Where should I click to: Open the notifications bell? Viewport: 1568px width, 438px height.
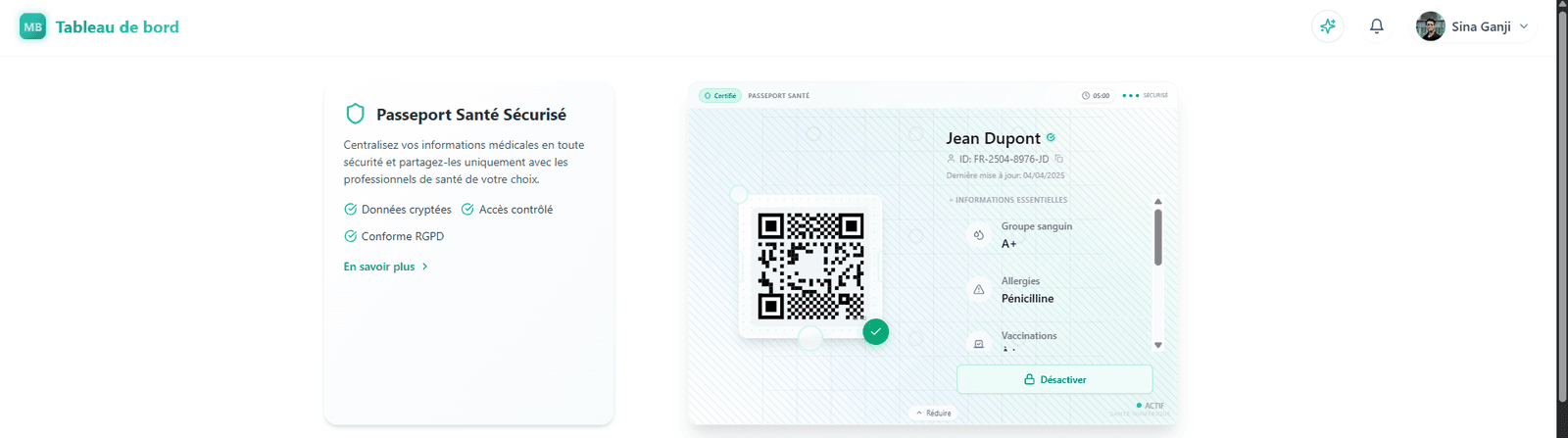1377,26
